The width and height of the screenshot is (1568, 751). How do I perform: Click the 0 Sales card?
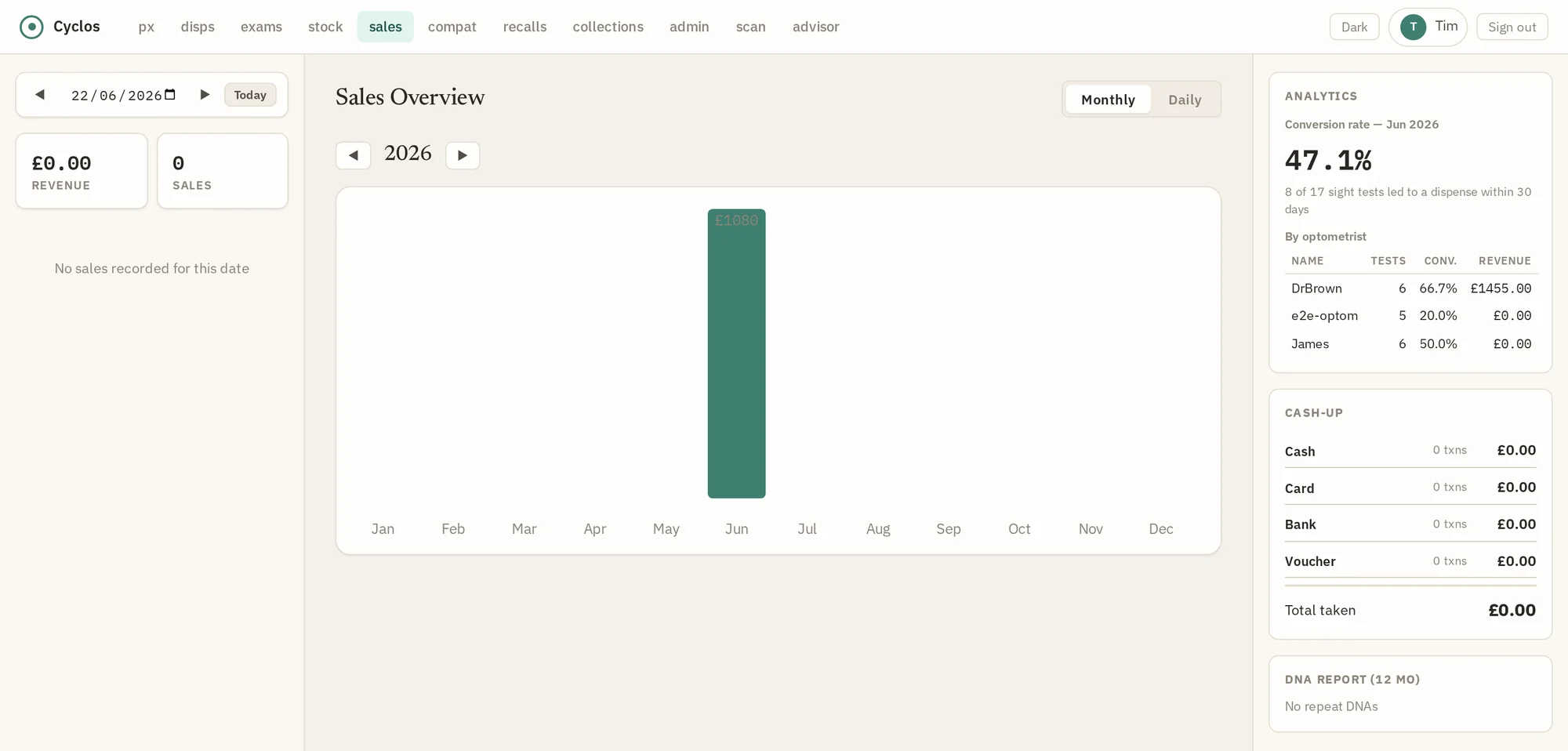pyautogui.click(x=223, y=171)
